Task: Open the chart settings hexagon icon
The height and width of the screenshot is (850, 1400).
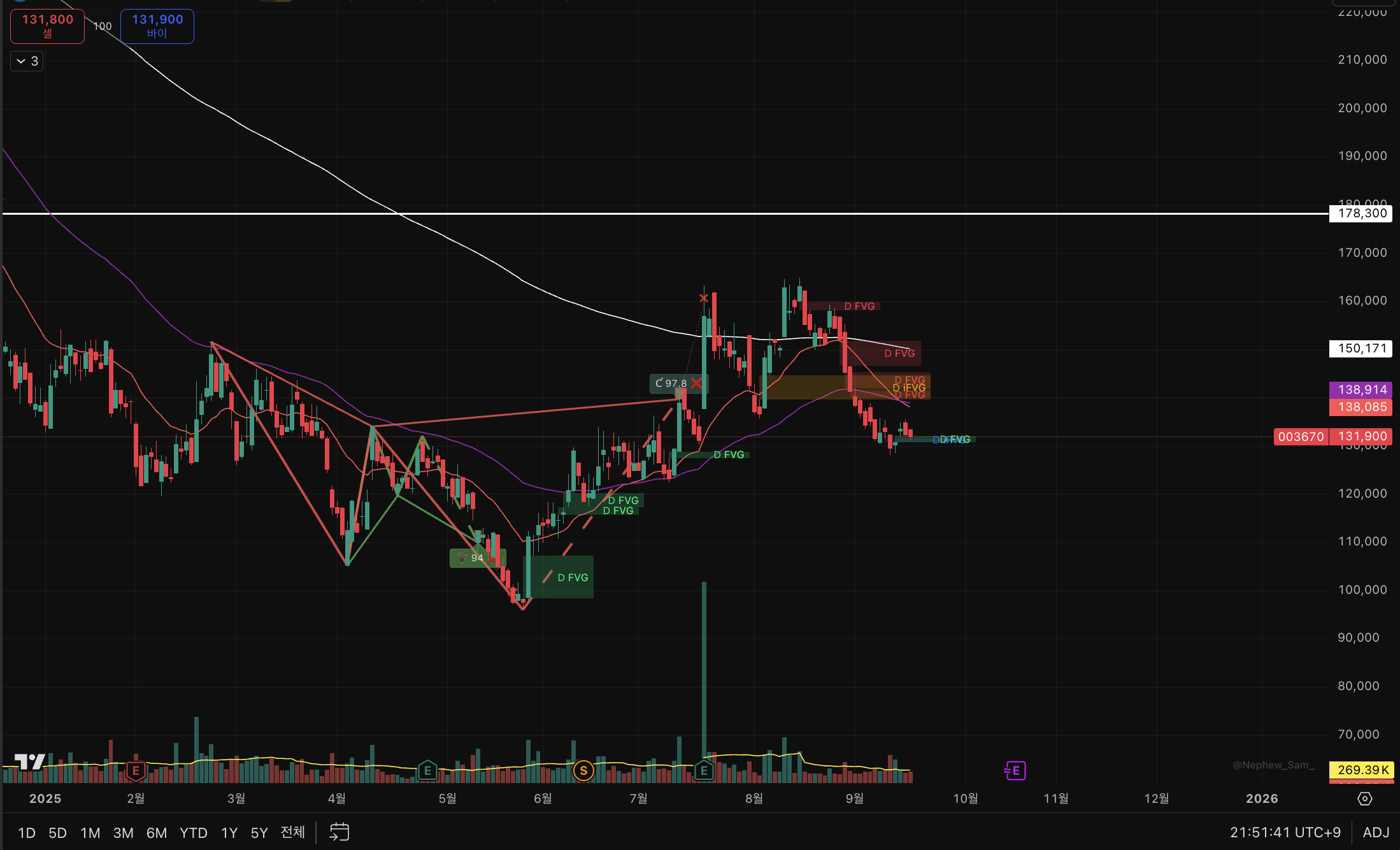Action: [1364, 799]
